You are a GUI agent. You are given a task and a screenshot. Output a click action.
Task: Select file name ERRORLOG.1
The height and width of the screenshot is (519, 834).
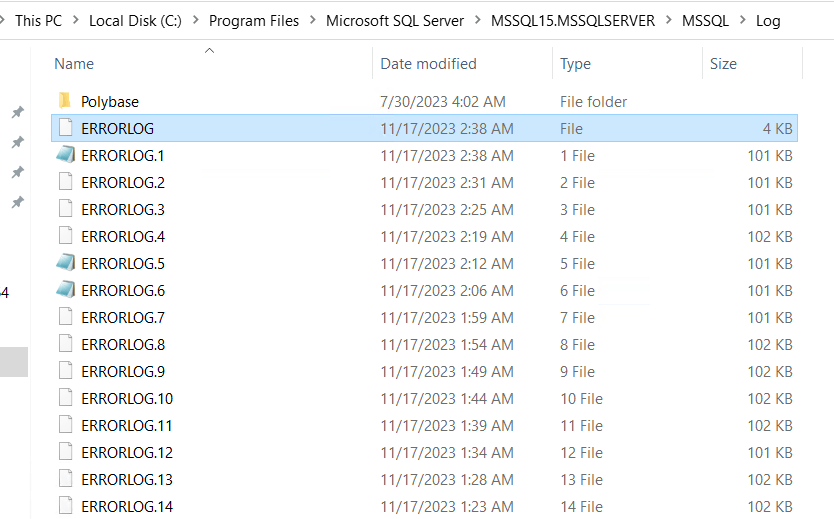coord(123,156)
